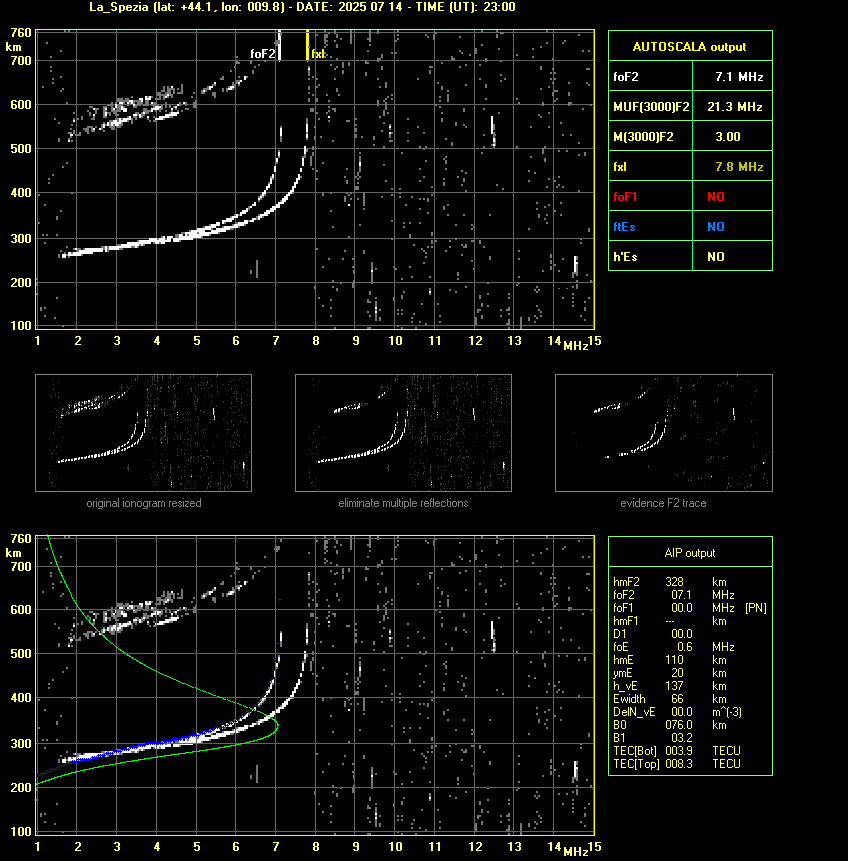Select the h'Es 'NO' value
This screenshot has width=848, height=861.
[716, 256]
